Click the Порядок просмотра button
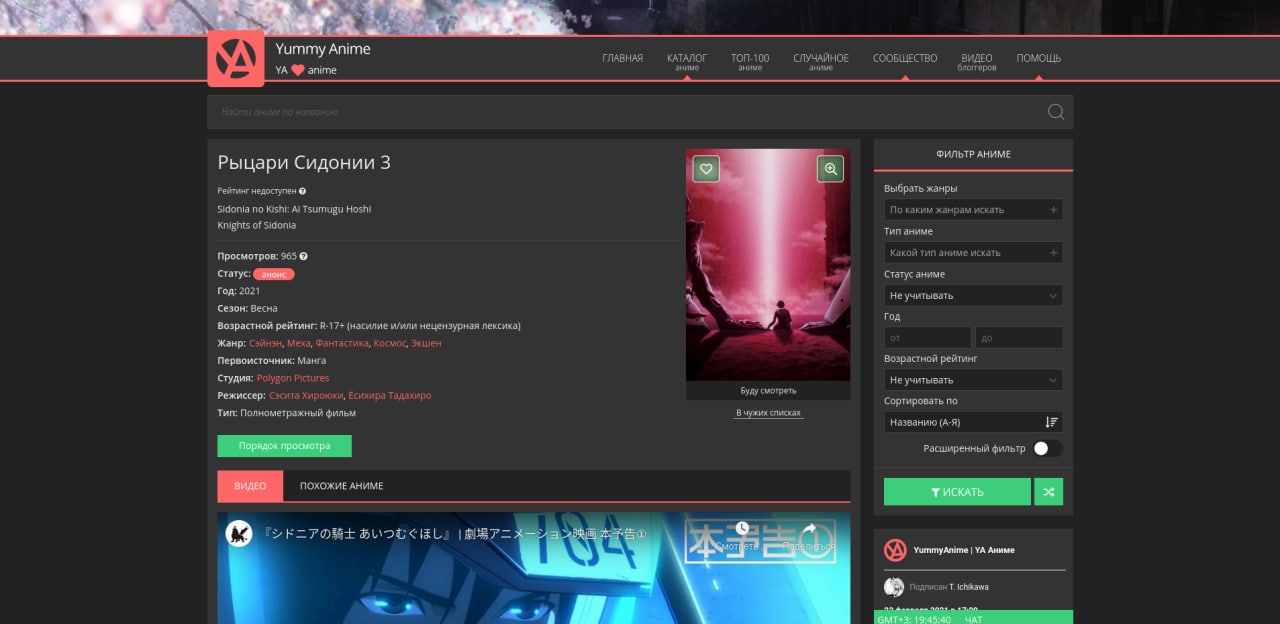Screen dimensions: 1280x624 (x=284, y=446)
